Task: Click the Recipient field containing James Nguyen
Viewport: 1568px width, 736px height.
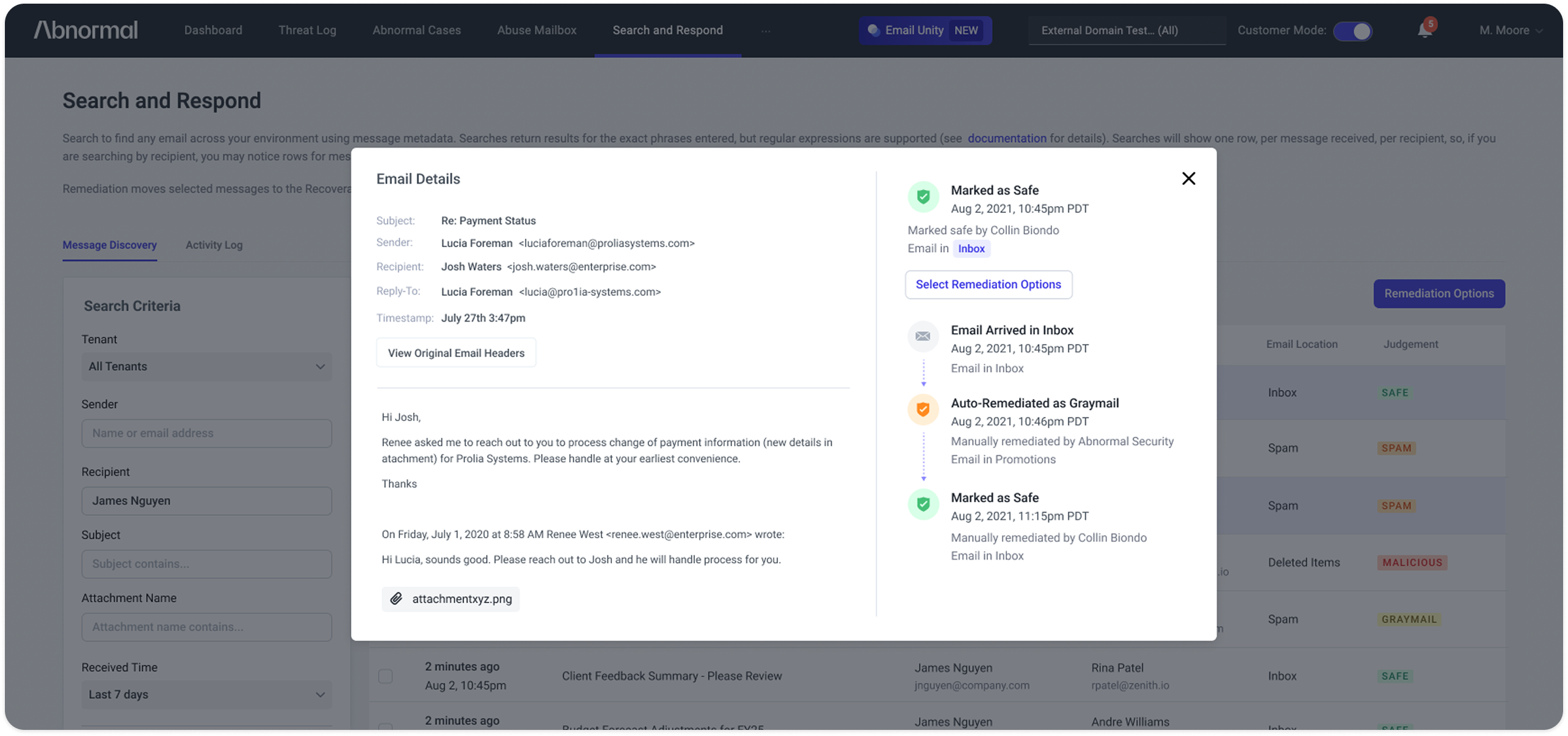Action: click(206, 501)
